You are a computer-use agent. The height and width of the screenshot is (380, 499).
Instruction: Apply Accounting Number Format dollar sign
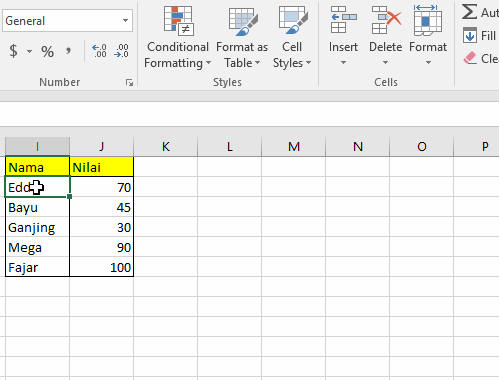click(x=13, y=51)
